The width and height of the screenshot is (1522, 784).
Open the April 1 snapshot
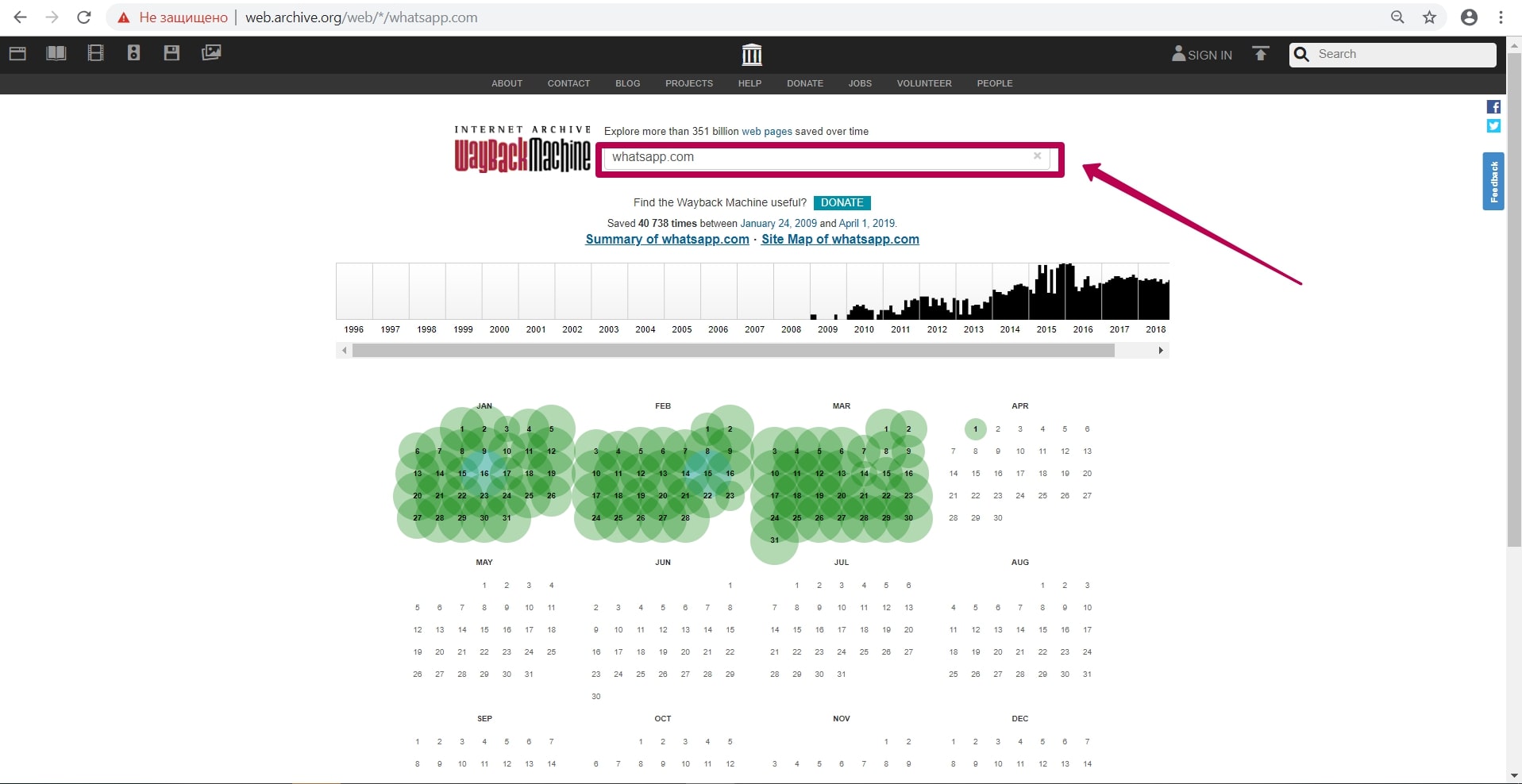[x=976, y=429]
